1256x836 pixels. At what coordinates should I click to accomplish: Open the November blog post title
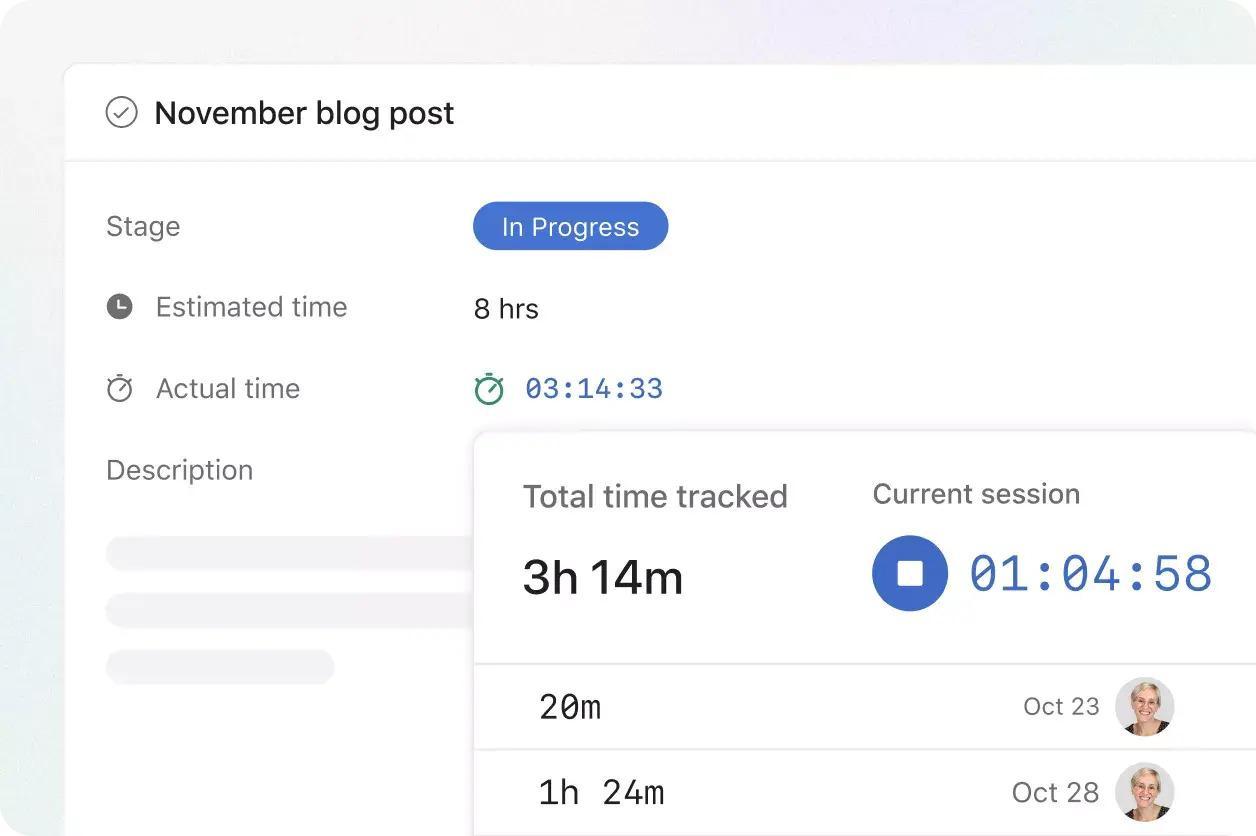tap(304, 113)
